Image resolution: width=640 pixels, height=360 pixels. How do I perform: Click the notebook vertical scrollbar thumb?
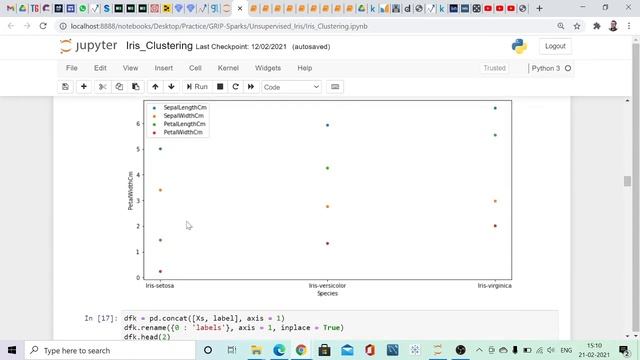627,181
